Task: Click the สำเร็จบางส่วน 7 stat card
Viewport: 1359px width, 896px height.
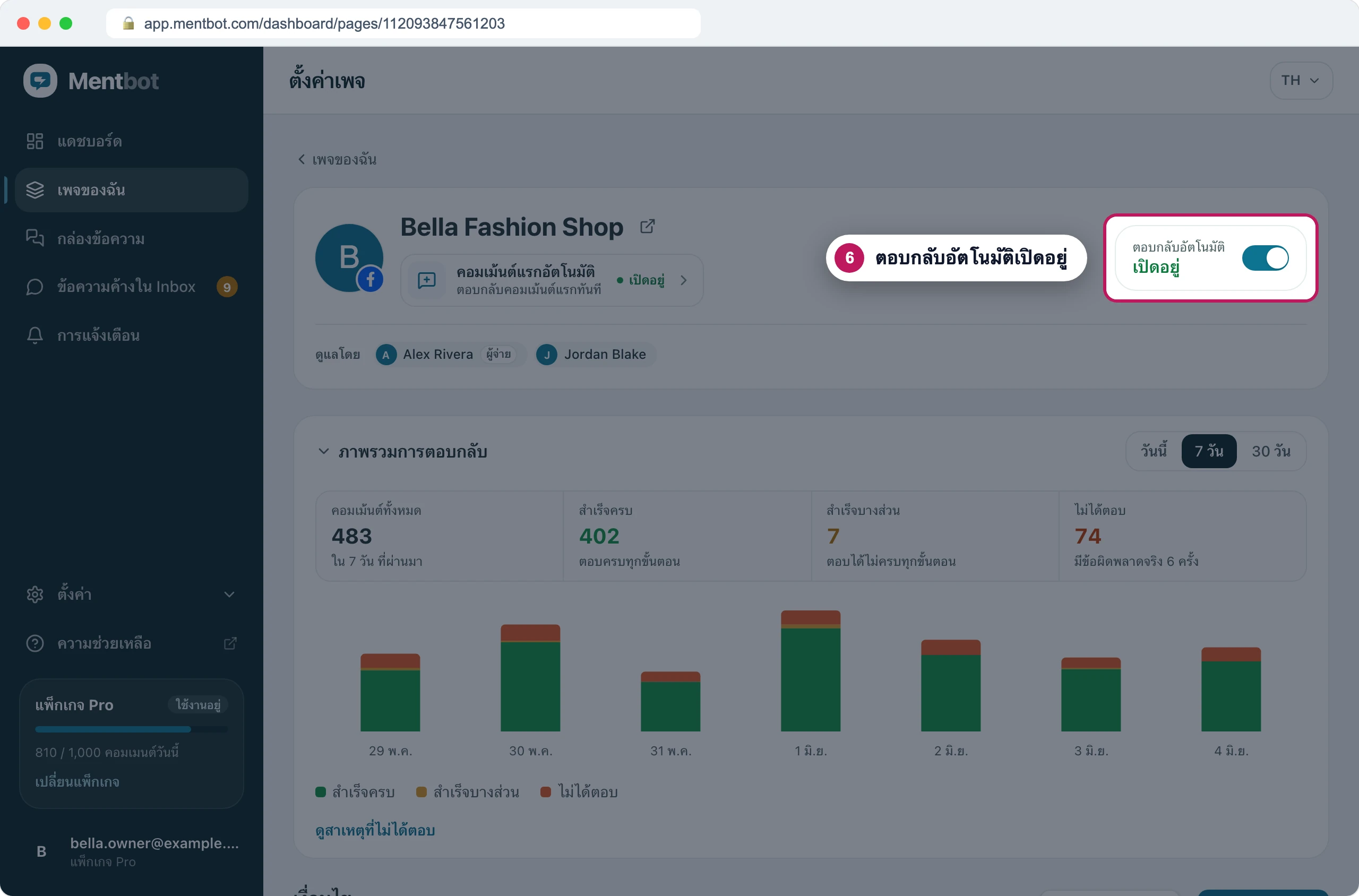Action: coord(935,536)
